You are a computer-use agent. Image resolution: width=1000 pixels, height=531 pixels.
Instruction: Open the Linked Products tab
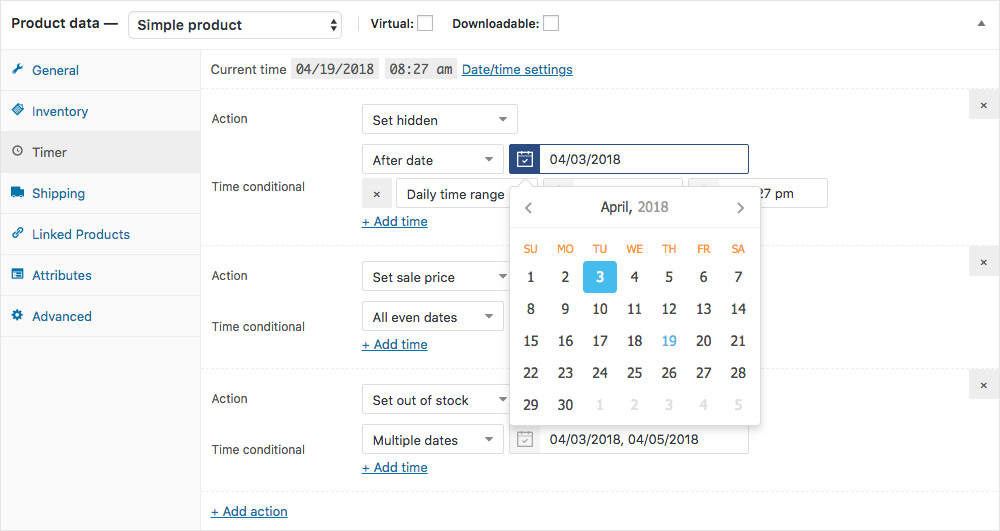[80, 234]
